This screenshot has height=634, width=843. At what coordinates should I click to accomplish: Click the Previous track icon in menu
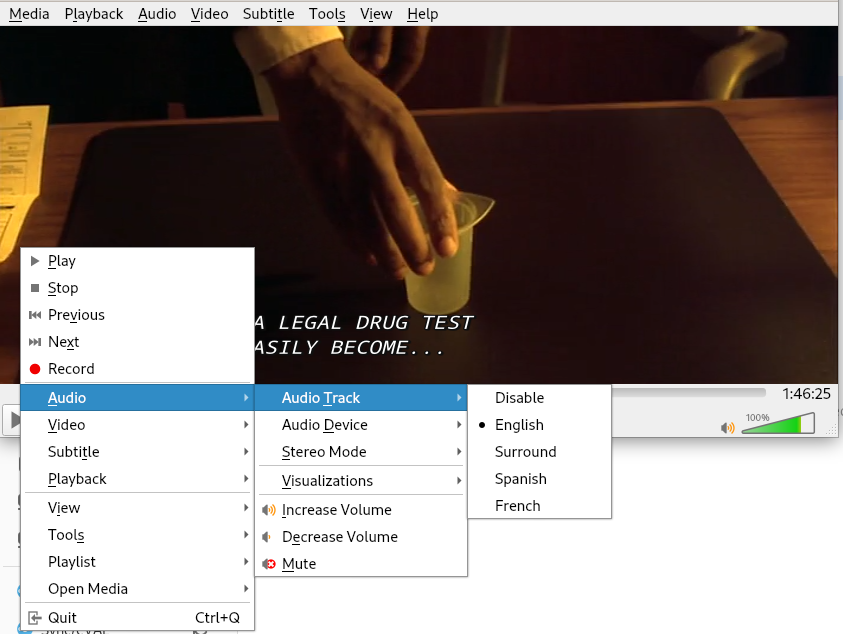tap(35, 315)
